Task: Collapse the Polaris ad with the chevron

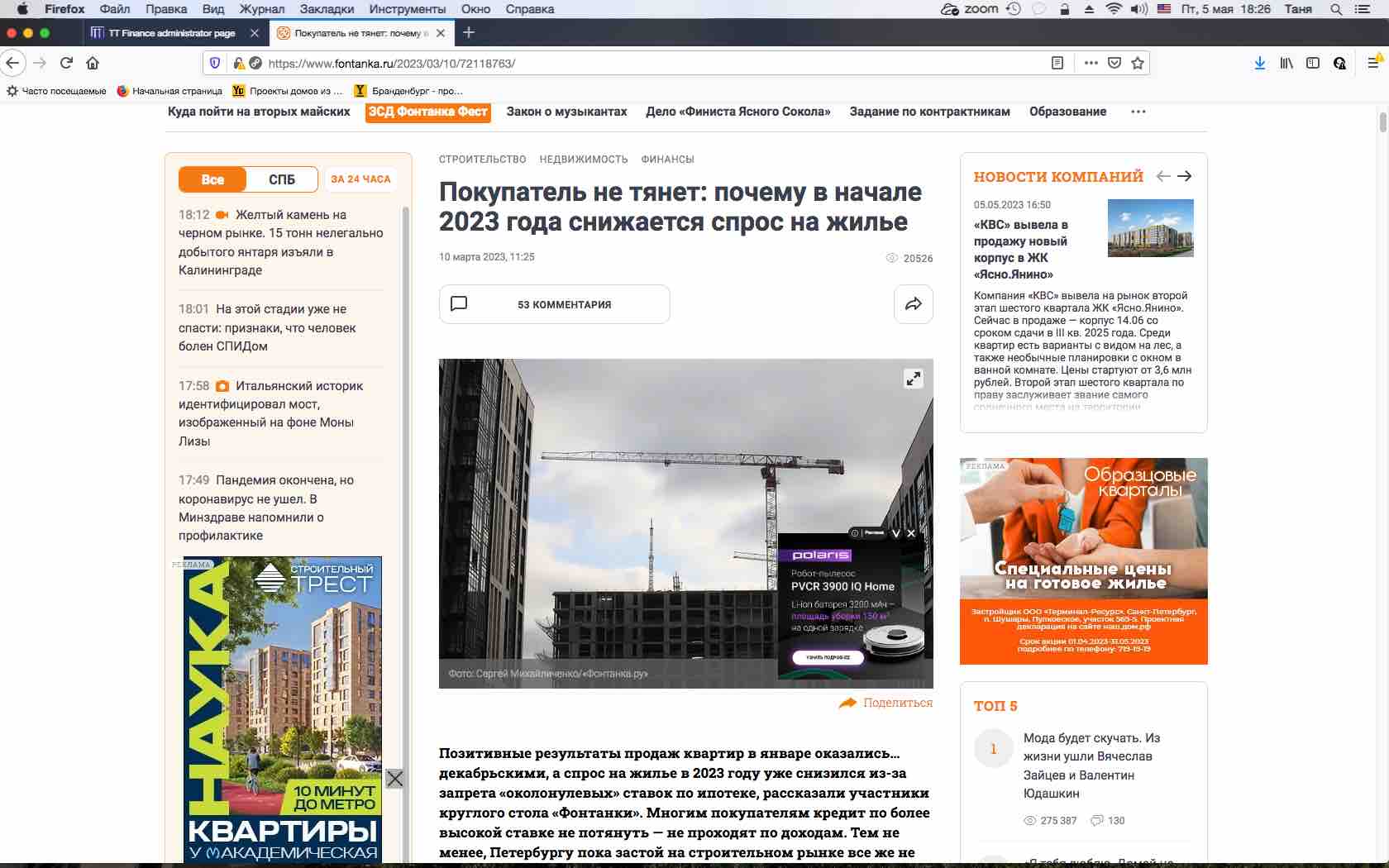Action: coord(895,533)
